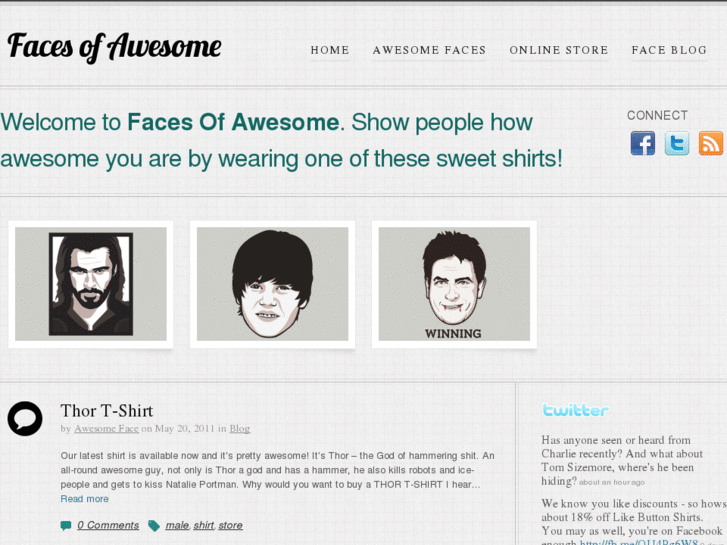The width and height of the screenshot is (727, 545).
Task: Click the speech bubble post icon
Action: point(25,418)
